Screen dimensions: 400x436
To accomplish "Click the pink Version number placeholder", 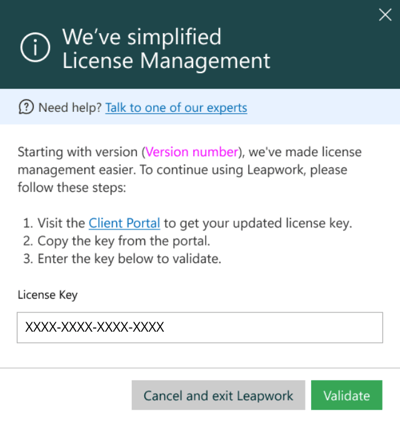I will [x=192, y=152].
